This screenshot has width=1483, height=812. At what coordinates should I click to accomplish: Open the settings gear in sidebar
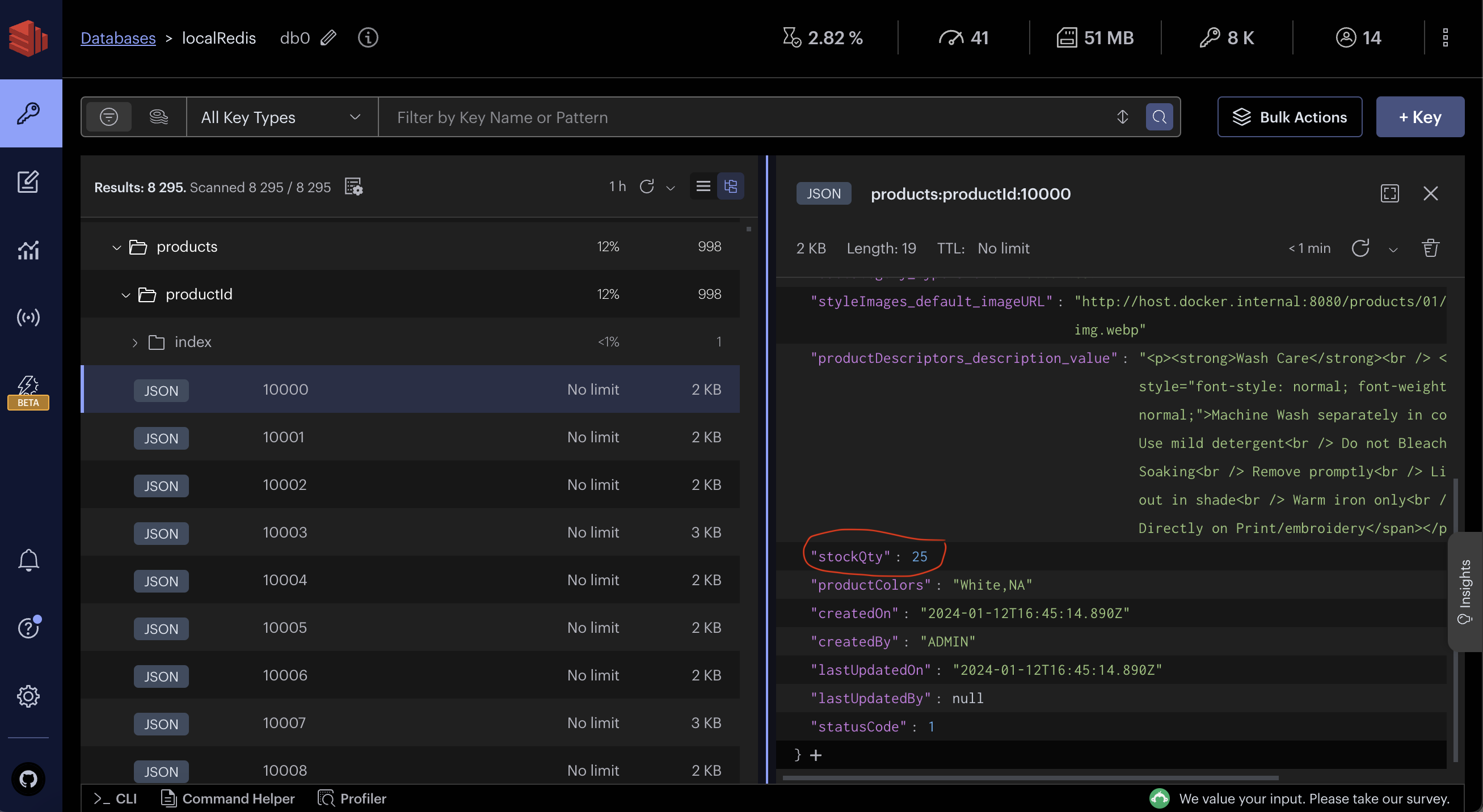click(x=28, y=696)
